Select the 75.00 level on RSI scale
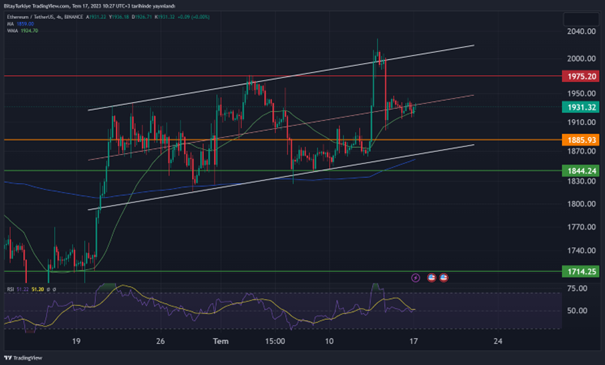Image resolution: width=605 pixels, height=365 pixels. [577, 289]
